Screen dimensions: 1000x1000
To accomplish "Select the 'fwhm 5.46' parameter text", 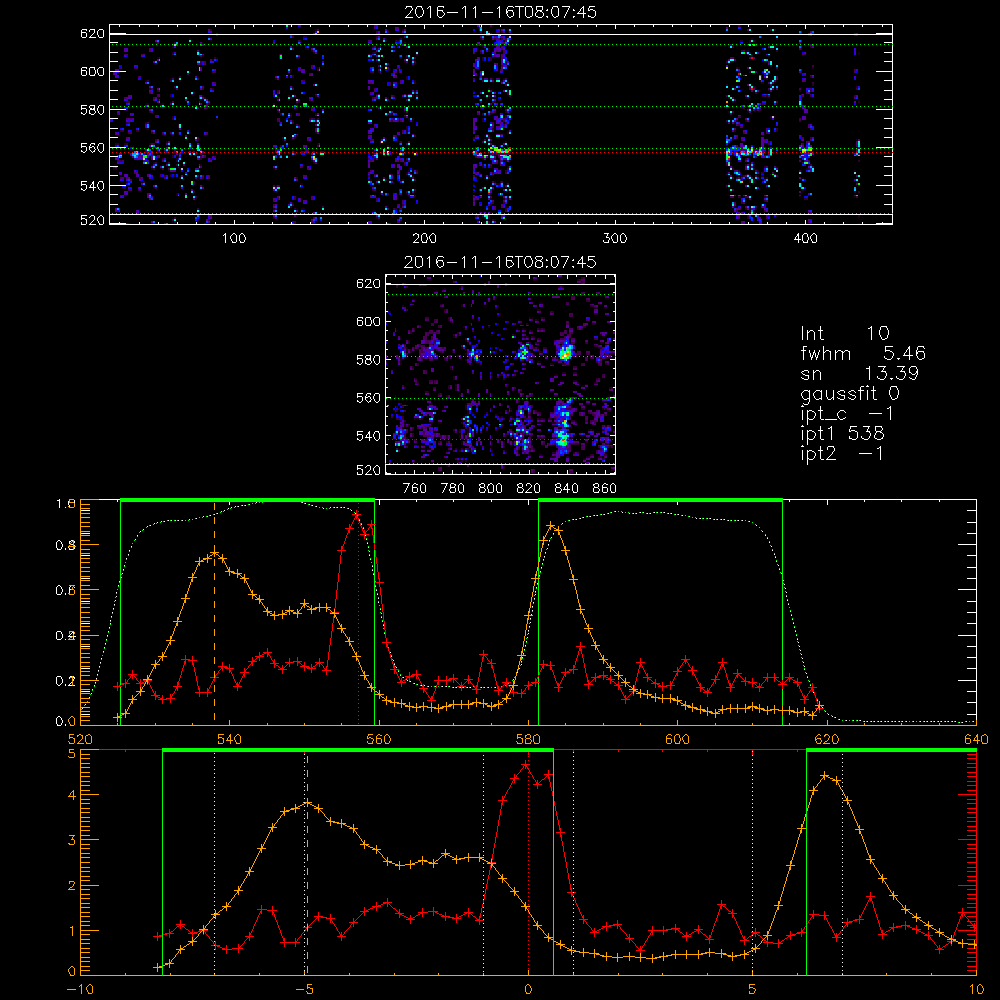I will (862, 353).
